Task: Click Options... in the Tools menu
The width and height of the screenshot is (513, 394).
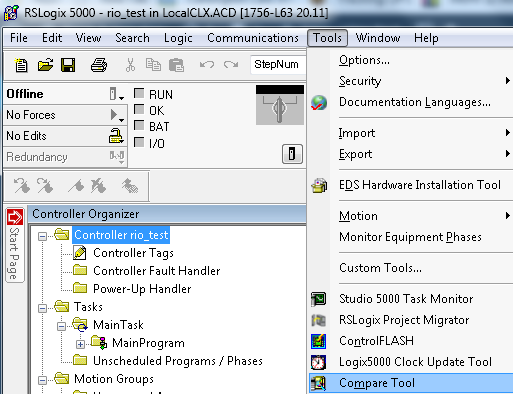Action: coord(364,60)
